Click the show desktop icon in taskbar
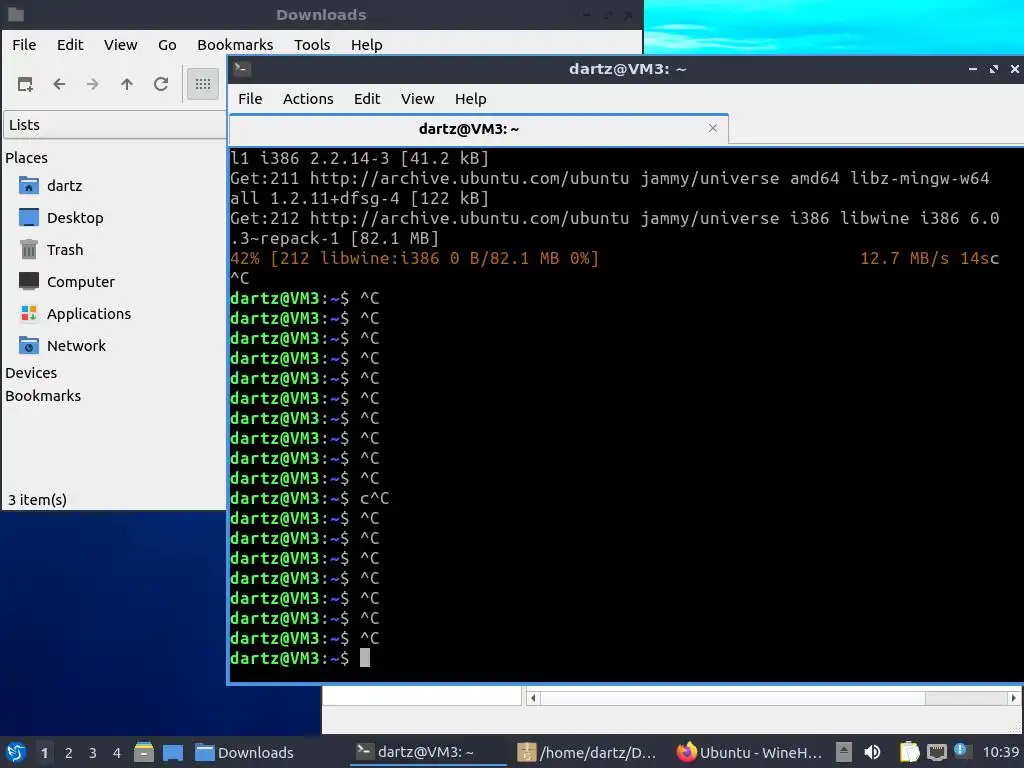This screenshot has width=1024, height=768. tap(172, 752)
